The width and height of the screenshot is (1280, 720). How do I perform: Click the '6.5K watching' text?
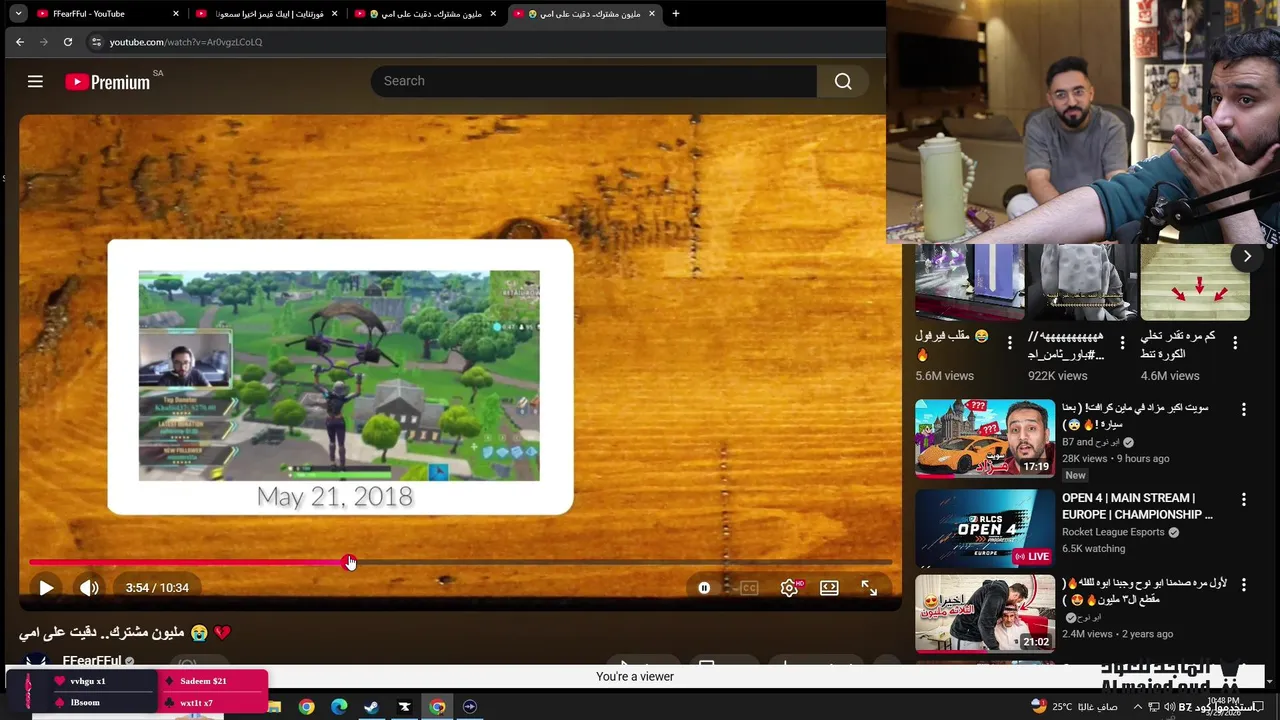[x=1093, y=549]
